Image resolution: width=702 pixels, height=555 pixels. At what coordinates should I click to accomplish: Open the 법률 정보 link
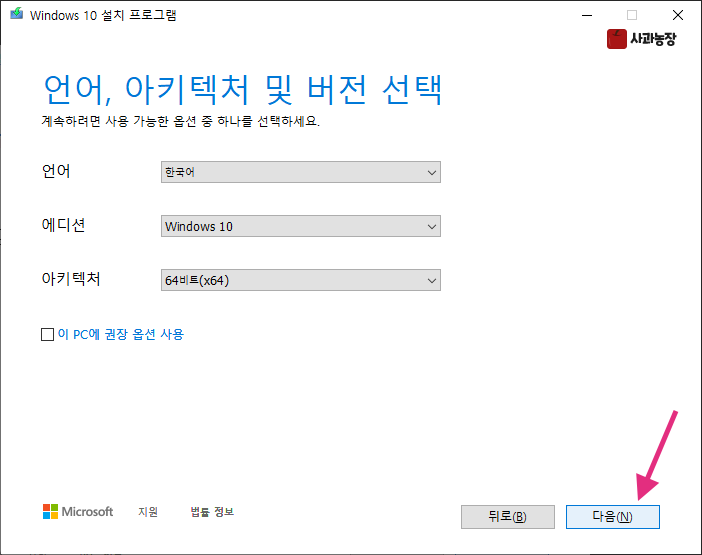(x=212, y=512)
